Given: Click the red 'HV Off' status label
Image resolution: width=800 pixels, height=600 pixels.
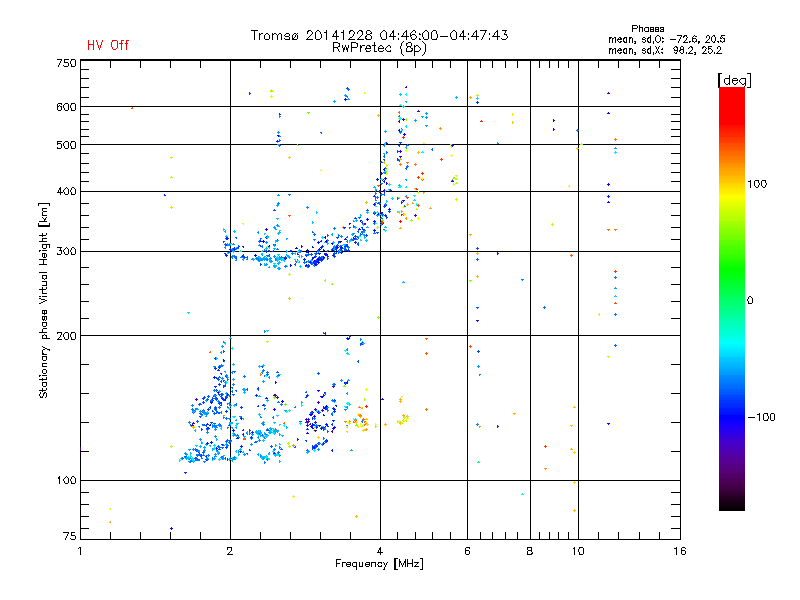Looking at the screenshot, I should (x=108, y=45).
